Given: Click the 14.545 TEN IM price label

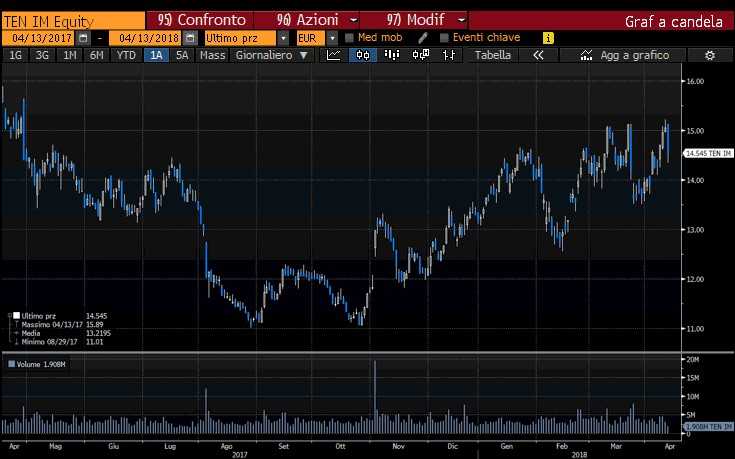Looking at the screenshot, I should tap(708, 153).
